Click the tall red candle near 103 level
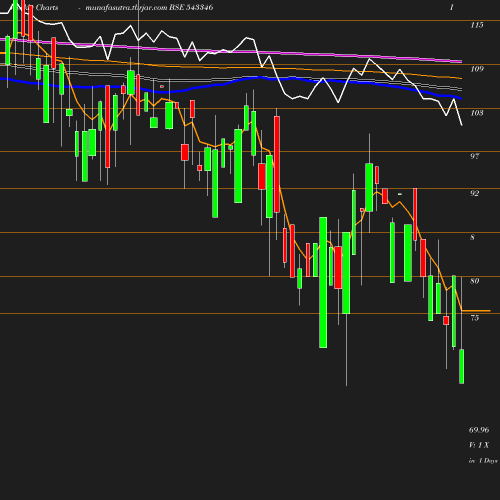Viewport: 500px width, 500px height. click(x=277, y=164)
